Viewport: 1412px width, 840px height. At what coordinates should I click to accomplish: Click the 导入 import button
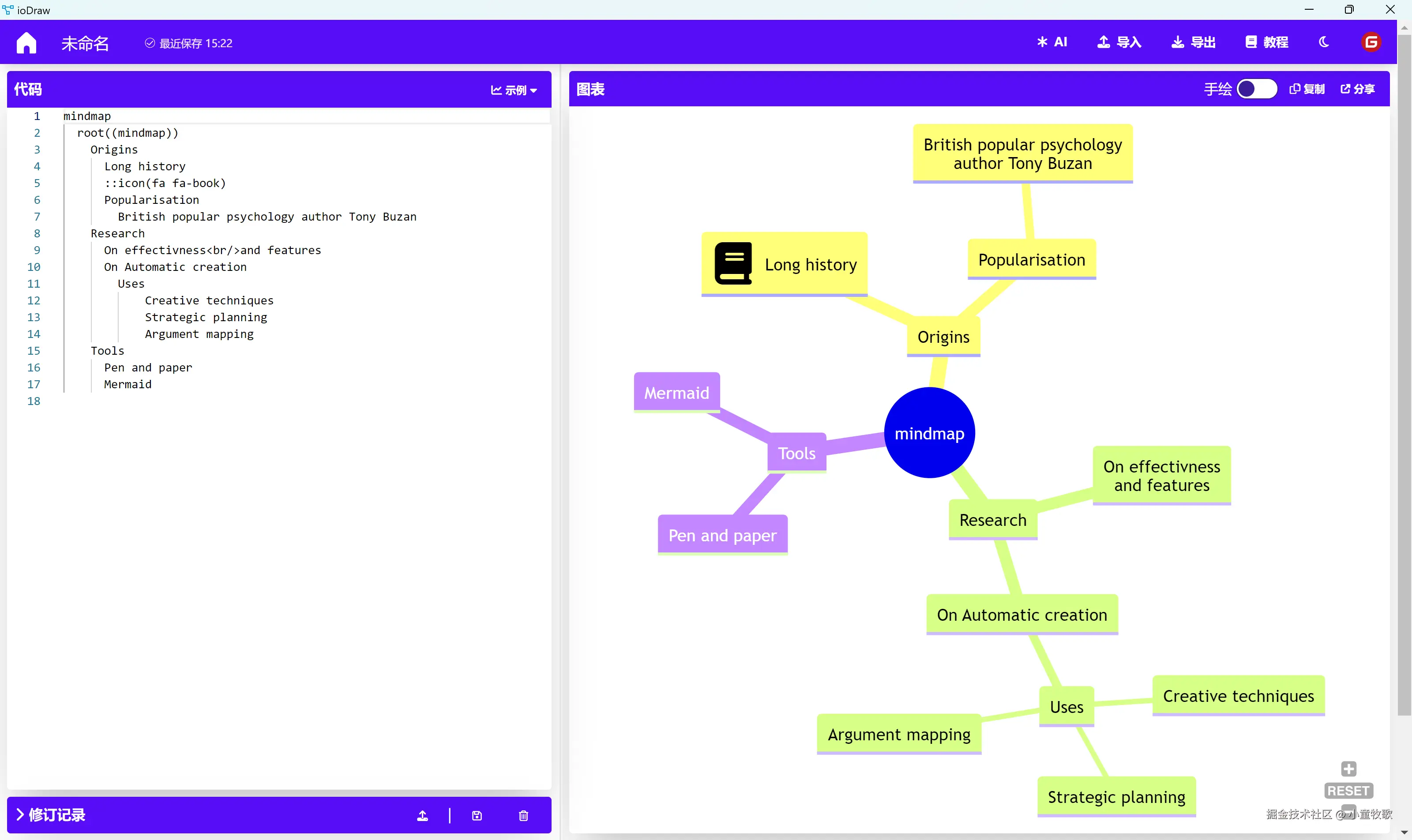(x=1119, y=42)
